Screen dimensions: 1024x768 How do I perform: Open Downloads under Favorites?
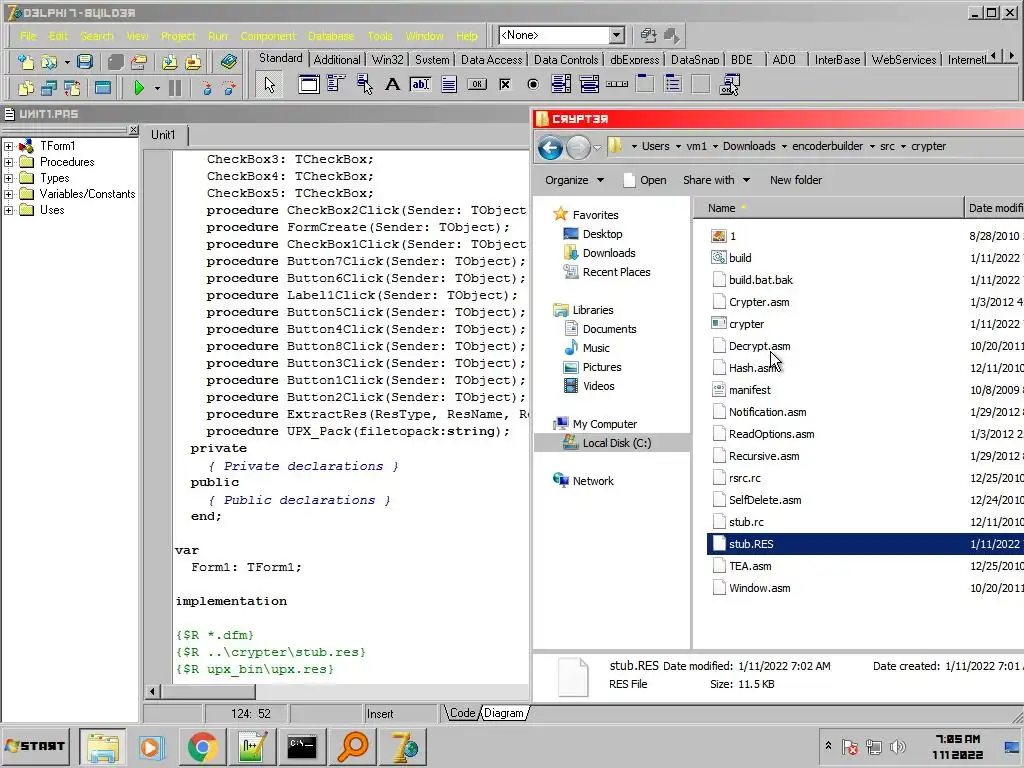pyautogui.click(x=609, y=253)
